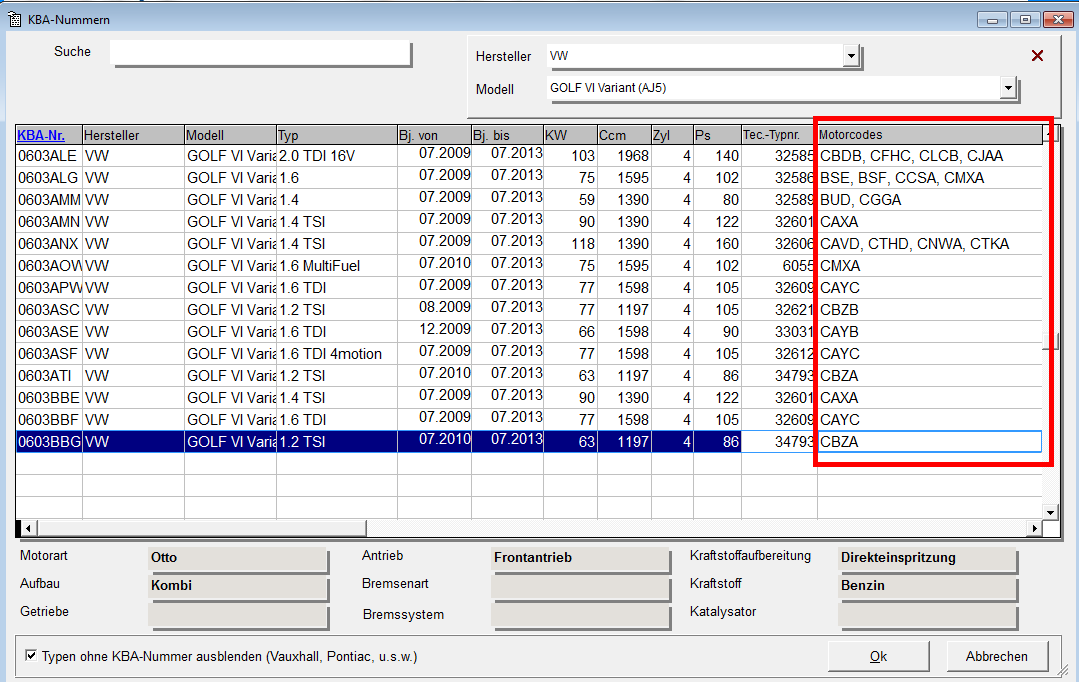Sort by KBA-Nr. column header
Image resolution: width=1079 pixels, height=682 pixels.
pos(49,135)
